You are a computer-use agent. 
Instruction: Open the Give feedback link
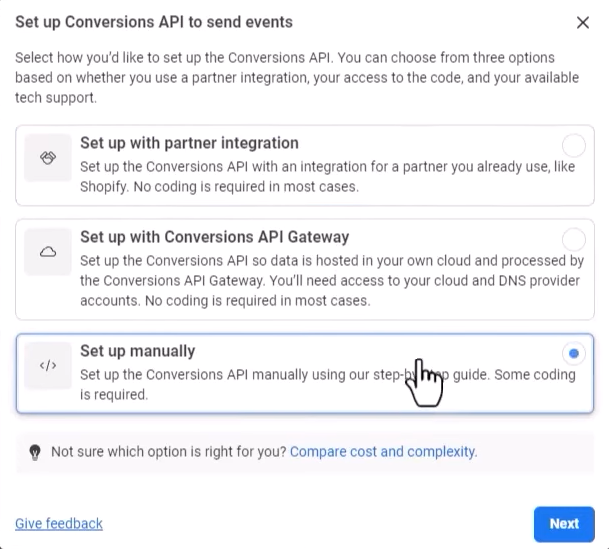coord(59,523)
